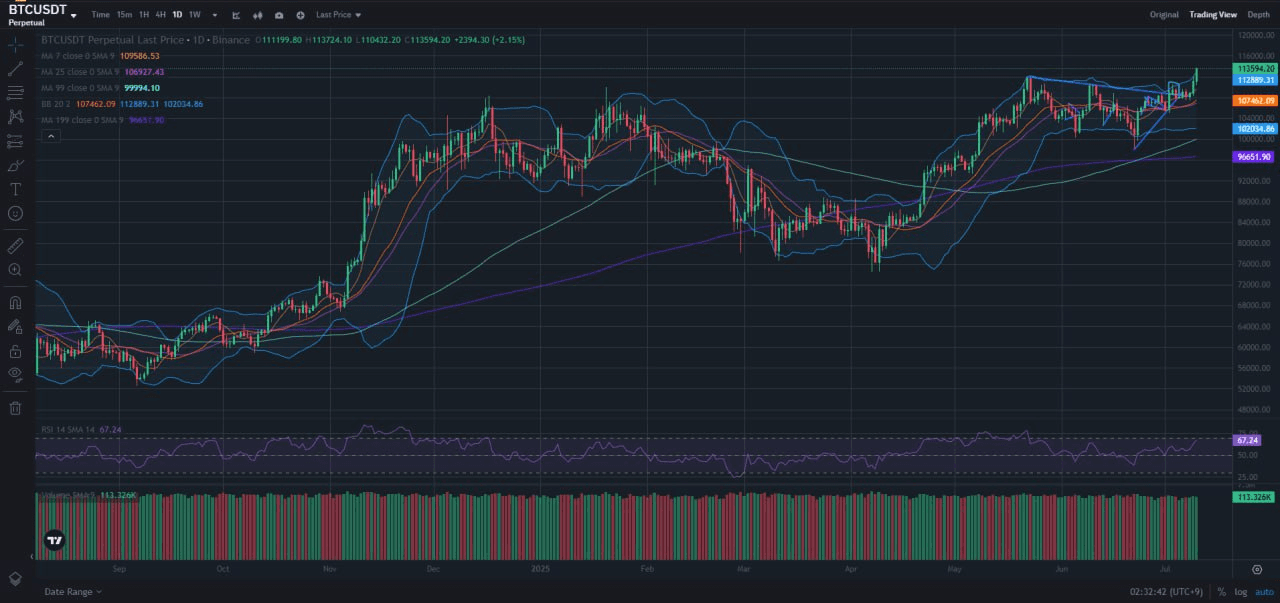Image resolution: width=1280 pixels, height=603 pixels.
Task: Click the Jul label on time axis
Action: [1164, 569]
